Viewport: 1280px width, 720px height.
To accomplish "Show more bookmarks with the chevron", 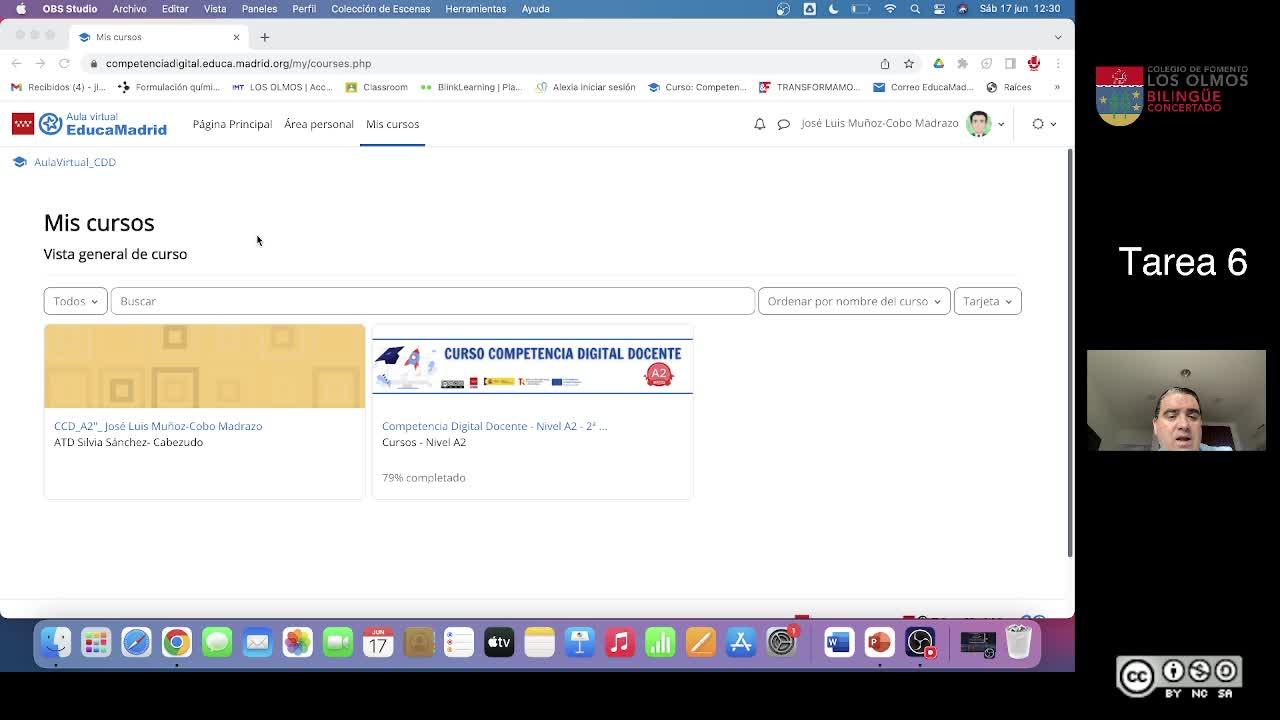I will pos(1057,87).
